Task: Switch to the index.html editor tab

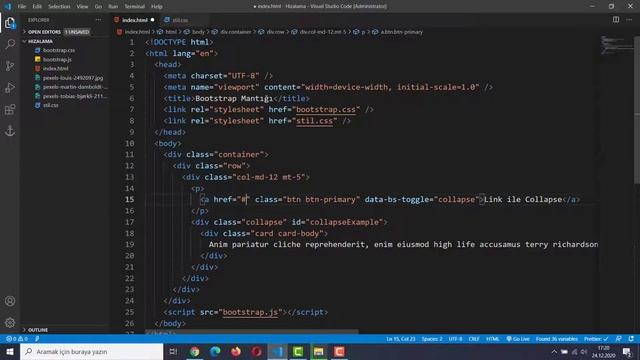Action: (135, 20)
